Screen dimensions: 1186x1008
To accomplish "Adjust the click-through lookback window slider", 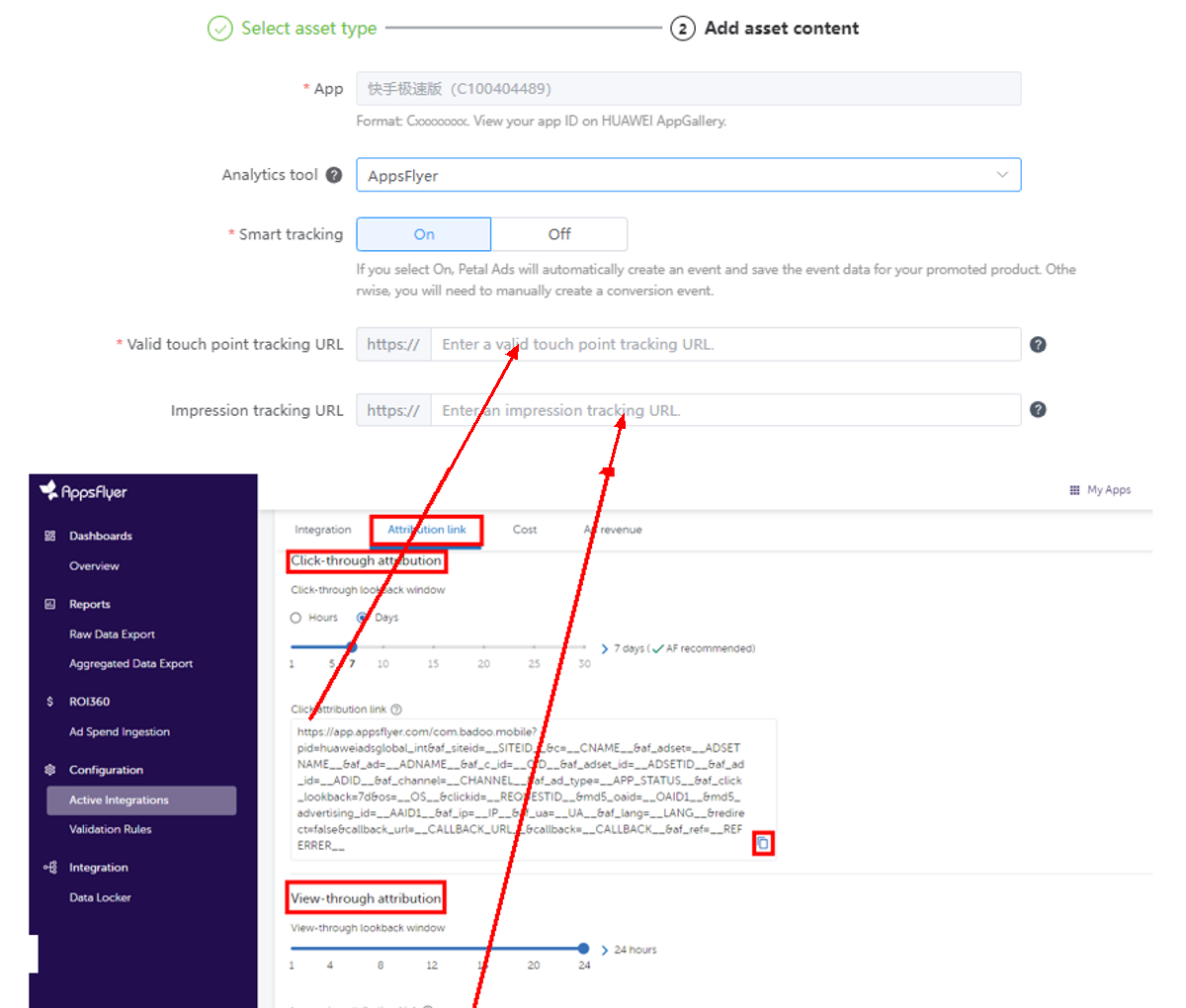I will [x=352, y=647].
